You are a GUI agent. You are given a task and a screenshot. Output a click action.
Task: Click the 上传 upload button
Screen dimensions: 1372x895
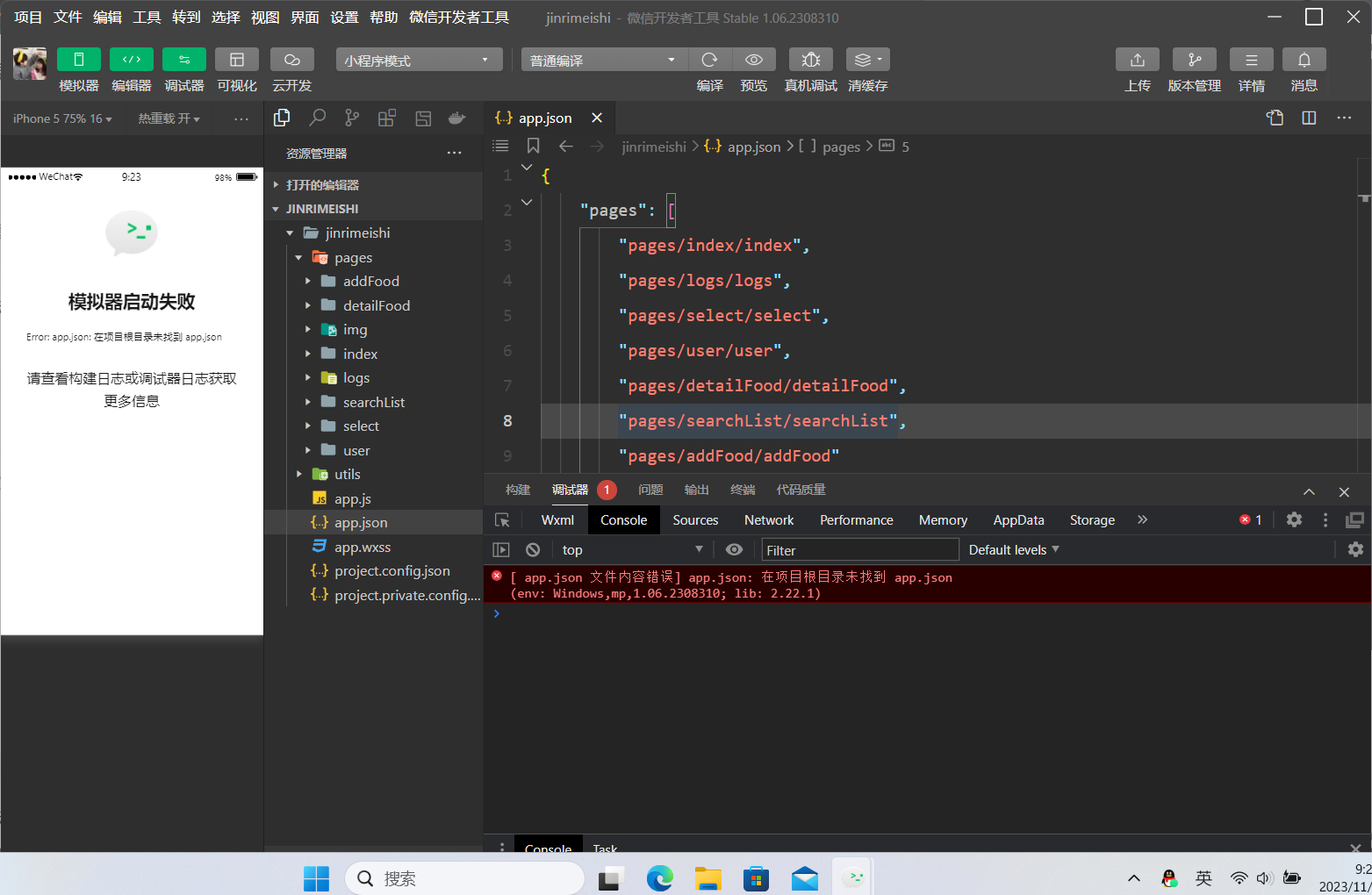(1138, 60)
